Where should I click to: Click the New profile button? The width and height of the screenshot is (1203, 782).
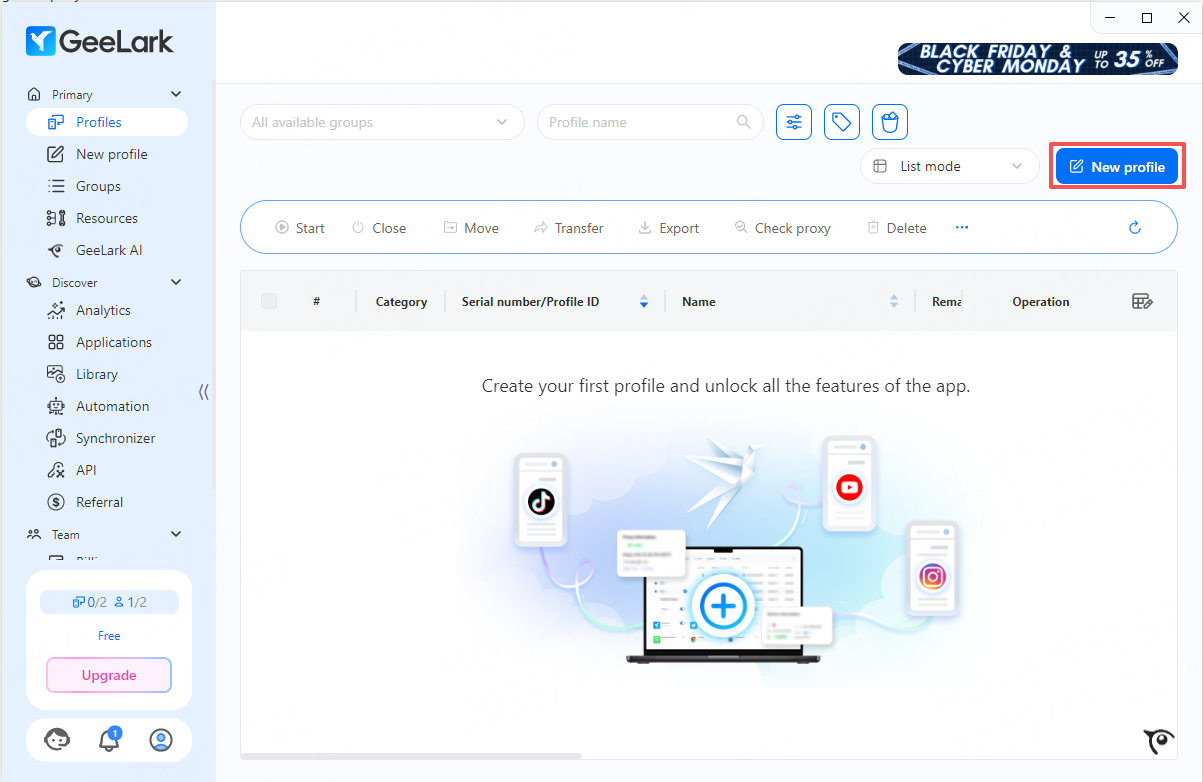tap(1117, 167)
